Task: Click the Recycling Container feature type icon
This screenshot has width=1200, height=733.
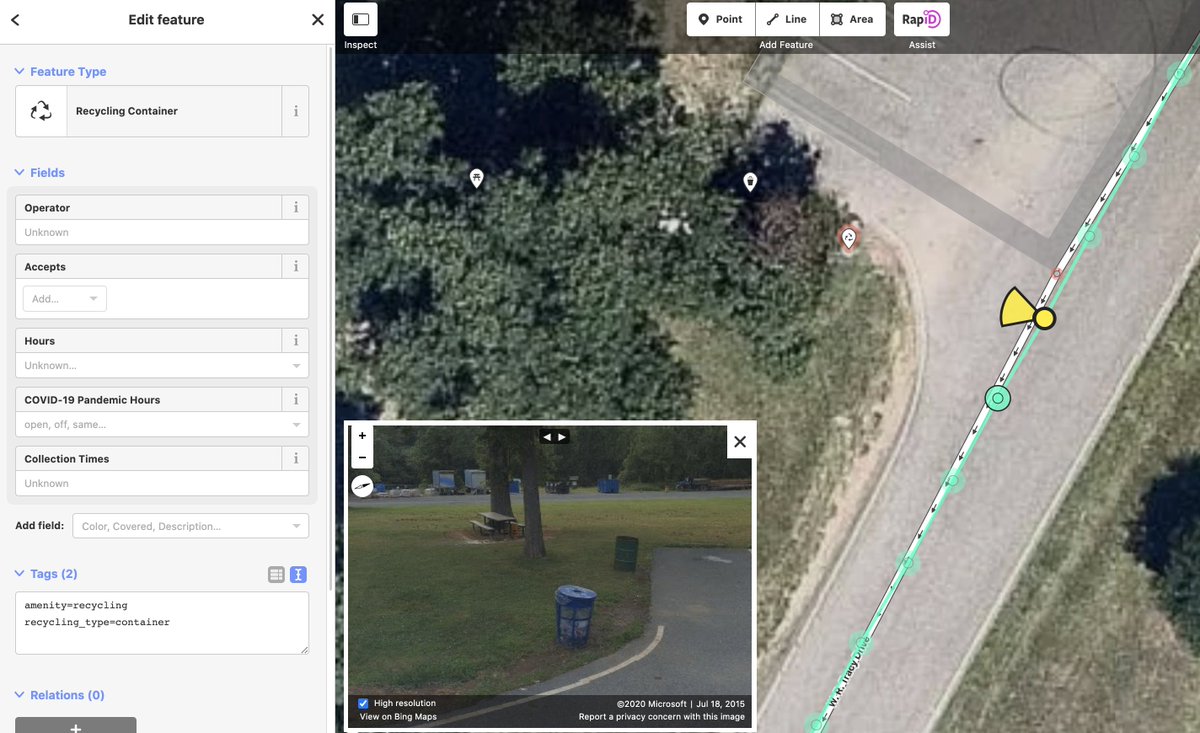Action: coord(40,111)
